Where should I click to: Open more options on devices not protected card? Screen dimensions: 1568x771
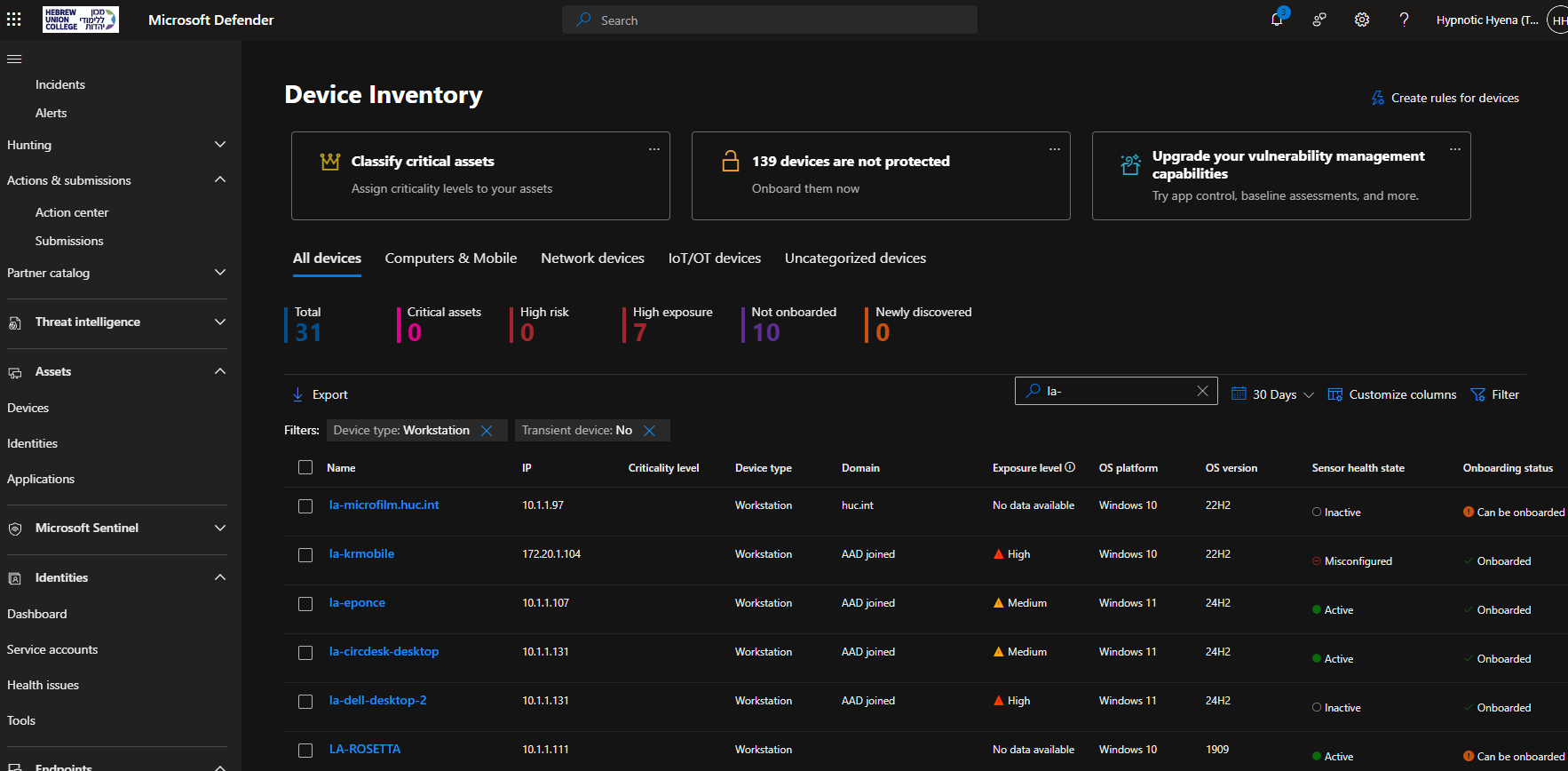[1055, 148]
